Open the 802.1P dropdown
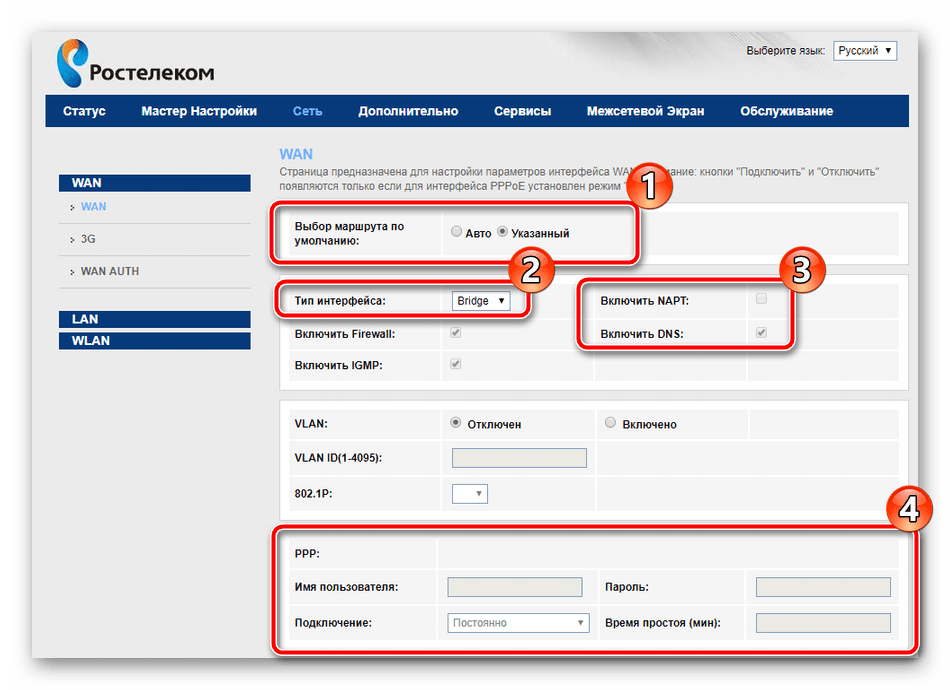This screenshot has width=950, height=690. coord(470,494)
